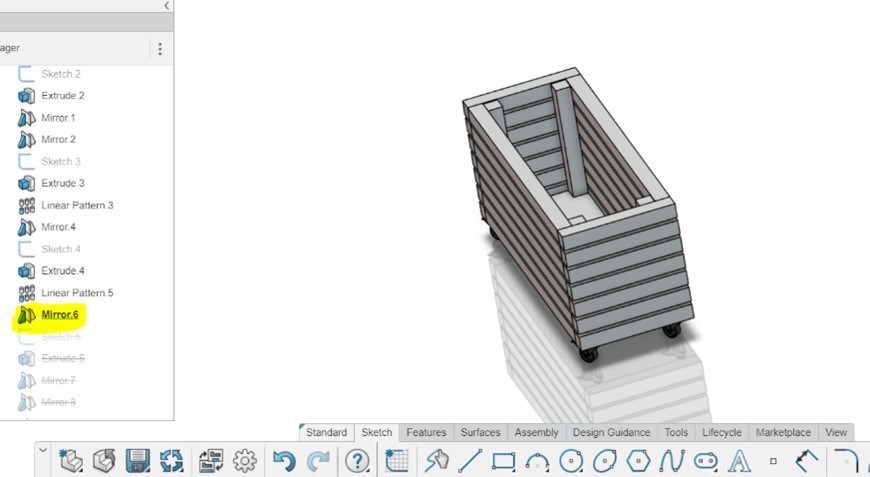This screenshot has width=870, height=477.
Task: Collapse the side panel with the chevron
Action: click(166, 6)
